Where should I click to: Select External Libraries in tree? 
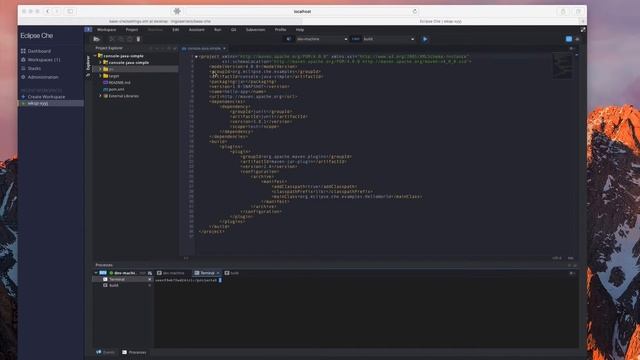(x=124, y=96)
